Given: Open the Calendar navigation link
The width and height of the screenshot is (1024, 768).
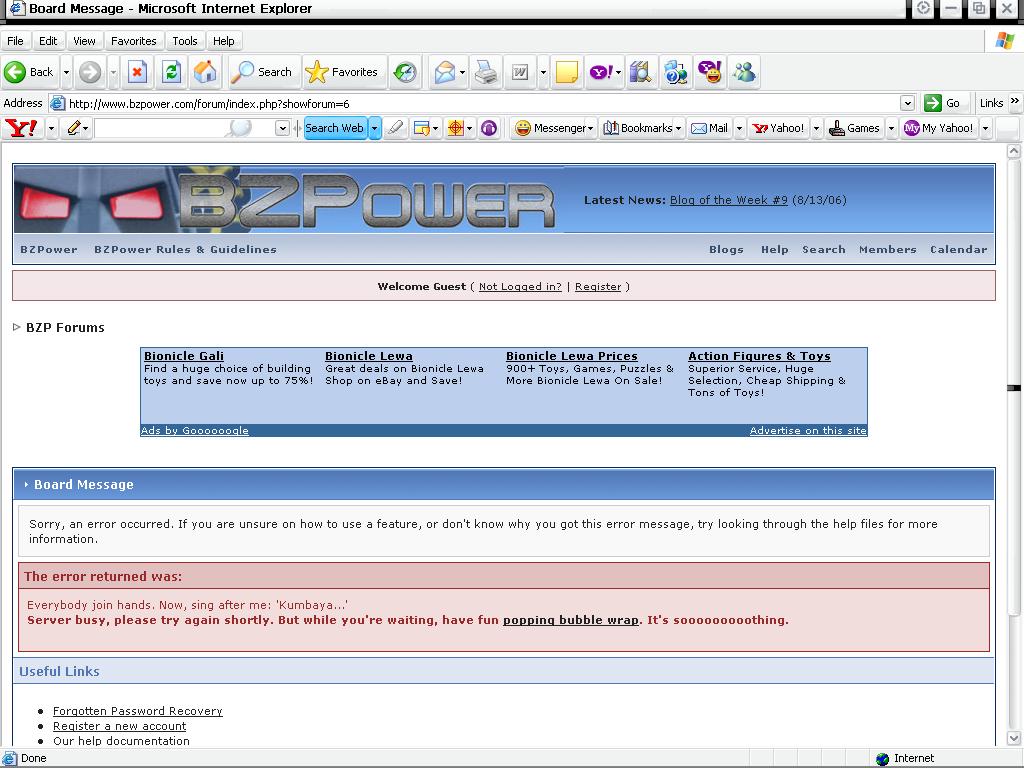Looking at the screenshot, I should tap(959, 249).
